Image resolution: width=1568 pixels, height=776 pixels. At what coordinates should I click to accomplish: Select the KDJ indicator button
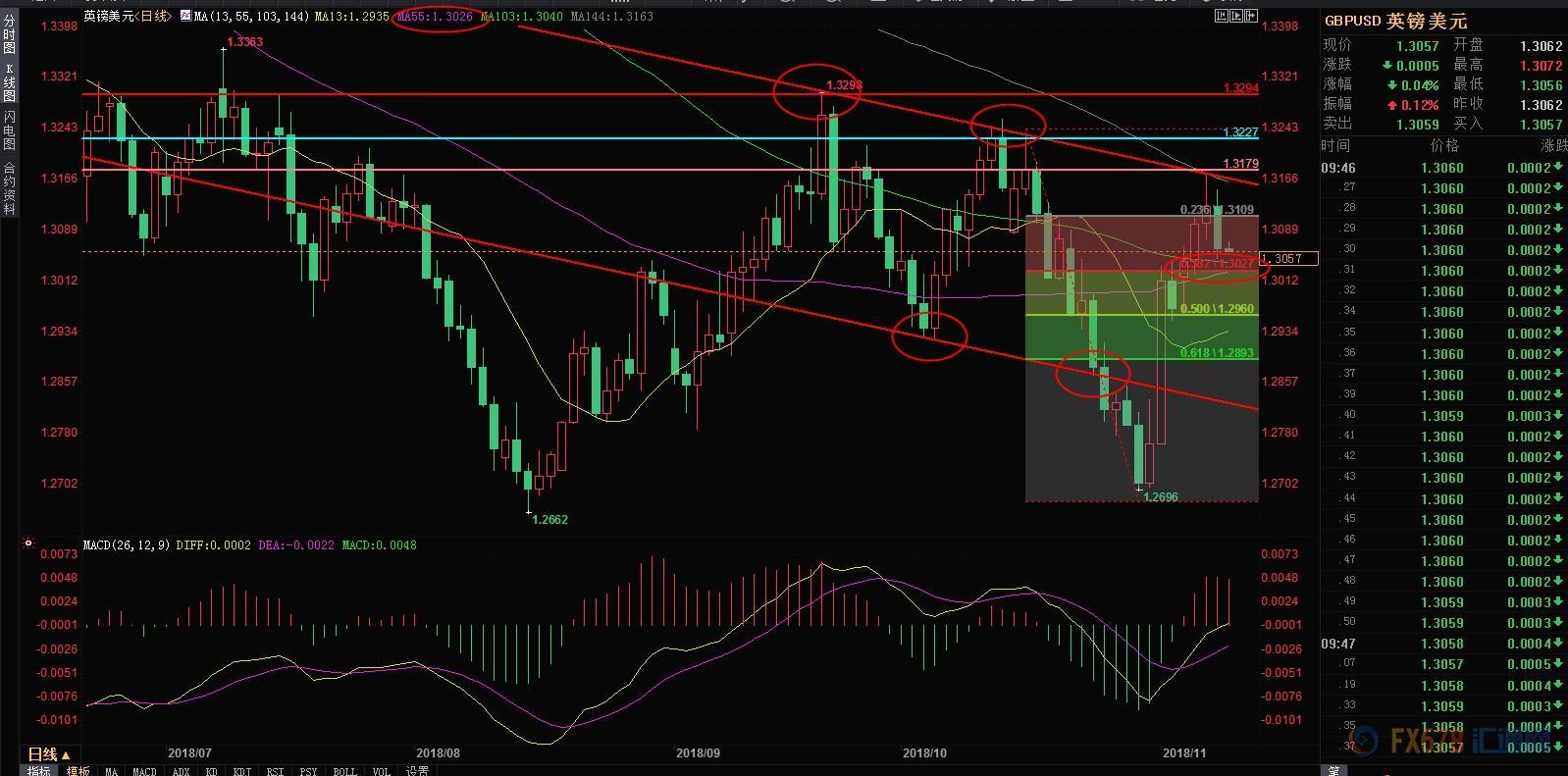[x=241, y=771]
